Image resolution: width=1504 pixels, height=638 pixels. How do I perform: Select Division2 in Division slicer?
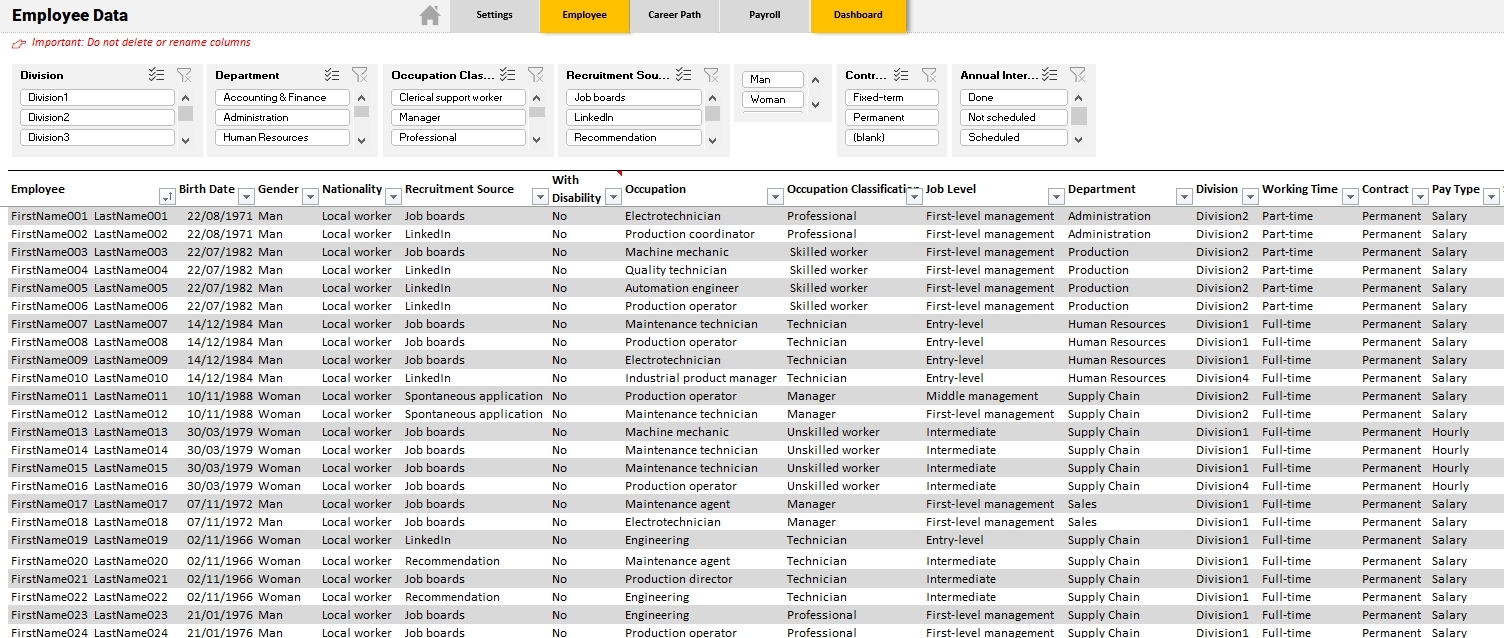[97, 117]
